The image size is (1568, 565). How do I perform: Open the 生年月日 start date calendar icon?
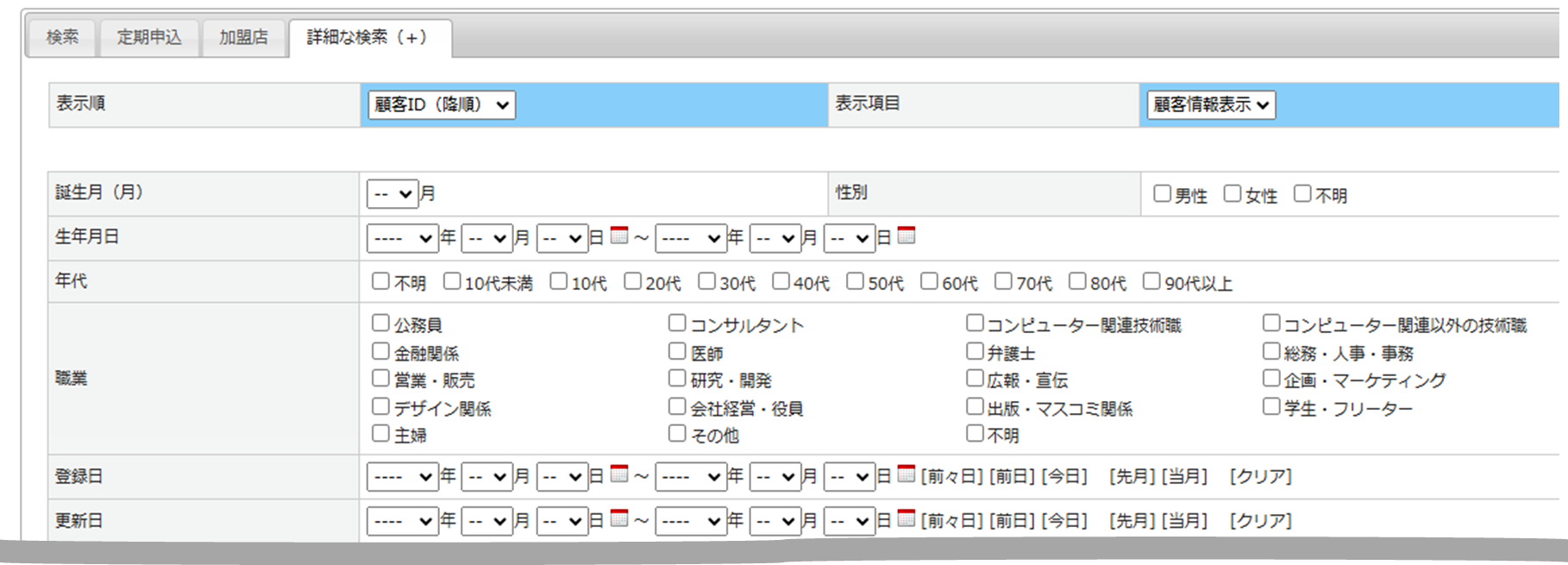point(618,235)
